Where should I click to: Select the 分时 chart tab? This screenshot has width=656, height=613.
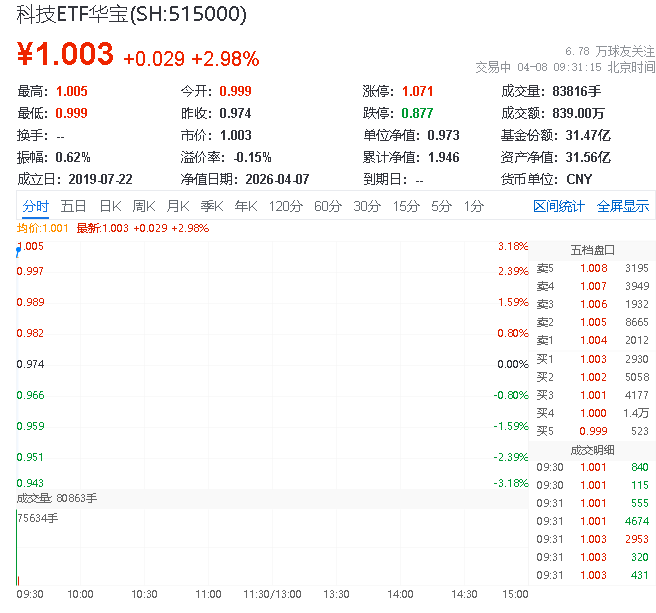tap(36, 206)
